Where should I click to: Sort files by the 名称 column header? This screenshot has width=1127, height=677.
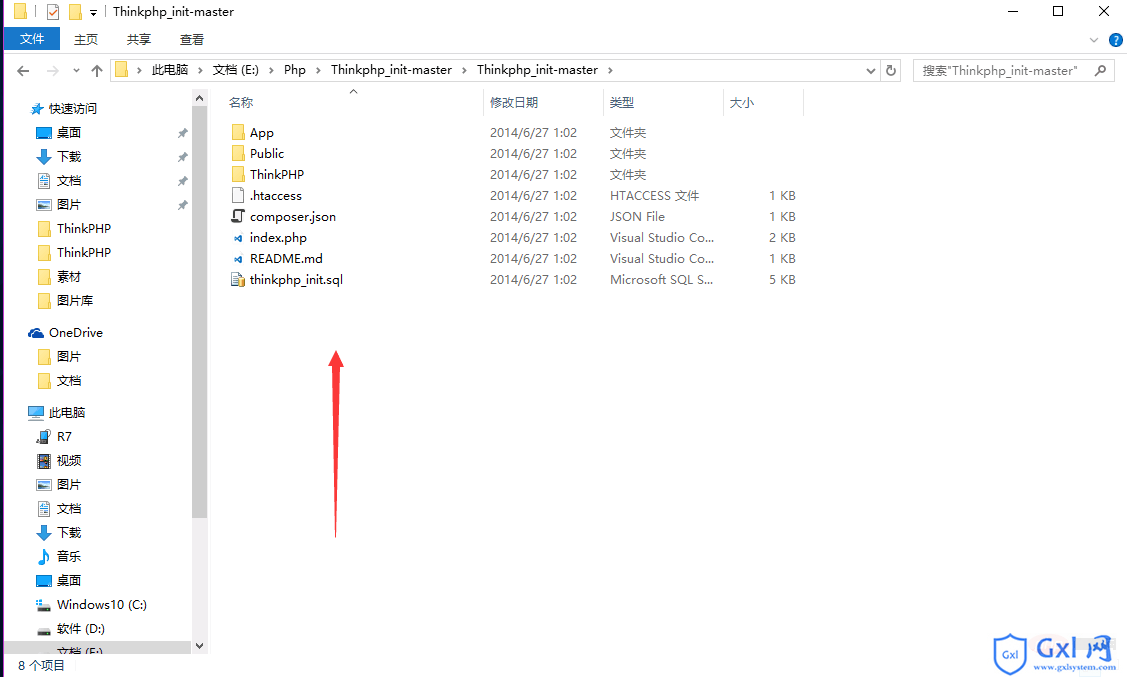241,103
